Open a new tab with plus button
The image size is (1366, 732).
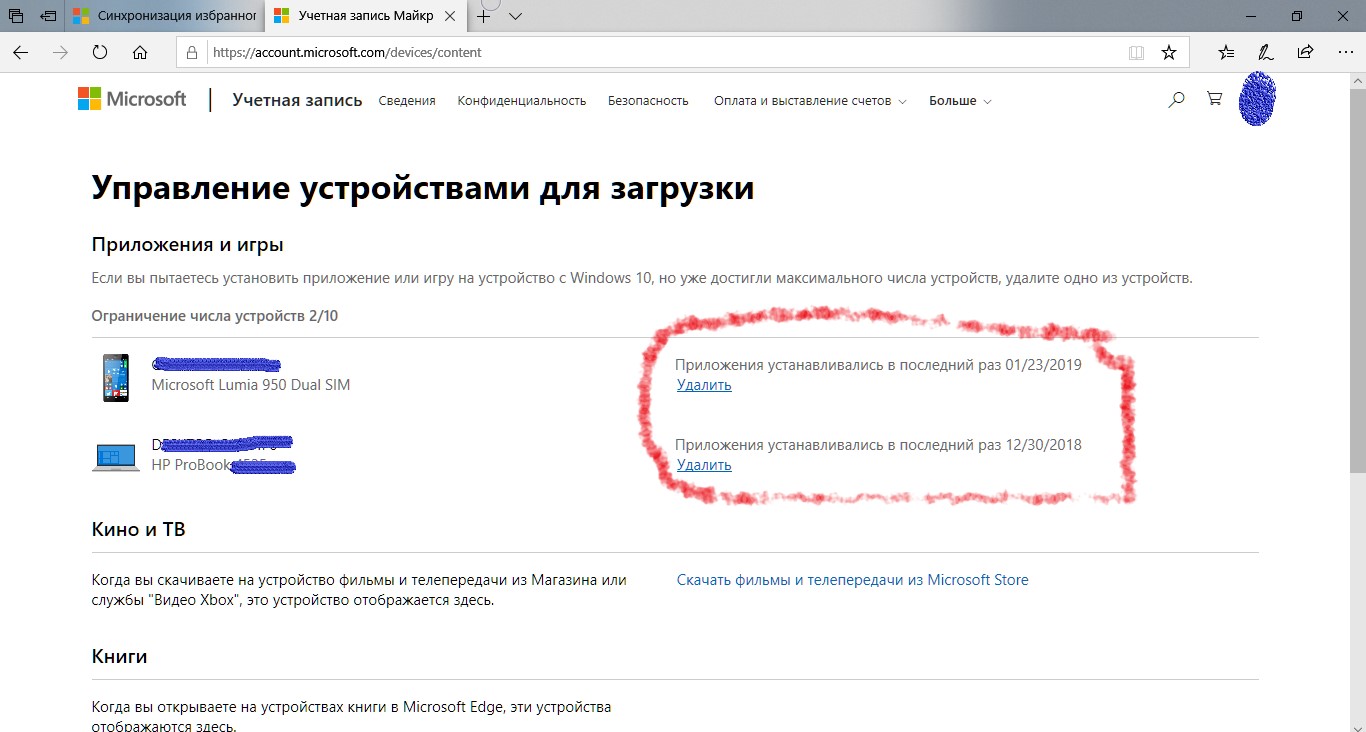pos(484,16)
